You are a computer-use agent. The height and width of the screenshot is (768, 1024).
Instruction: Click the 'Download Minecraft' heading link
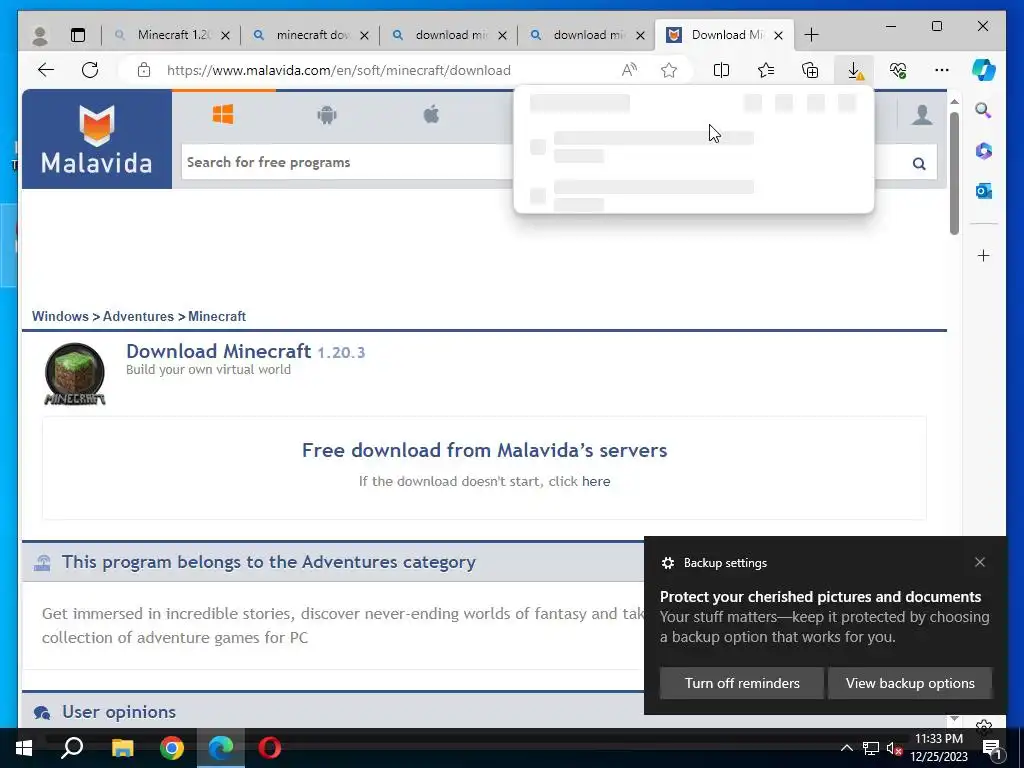(x=218, y=351)
